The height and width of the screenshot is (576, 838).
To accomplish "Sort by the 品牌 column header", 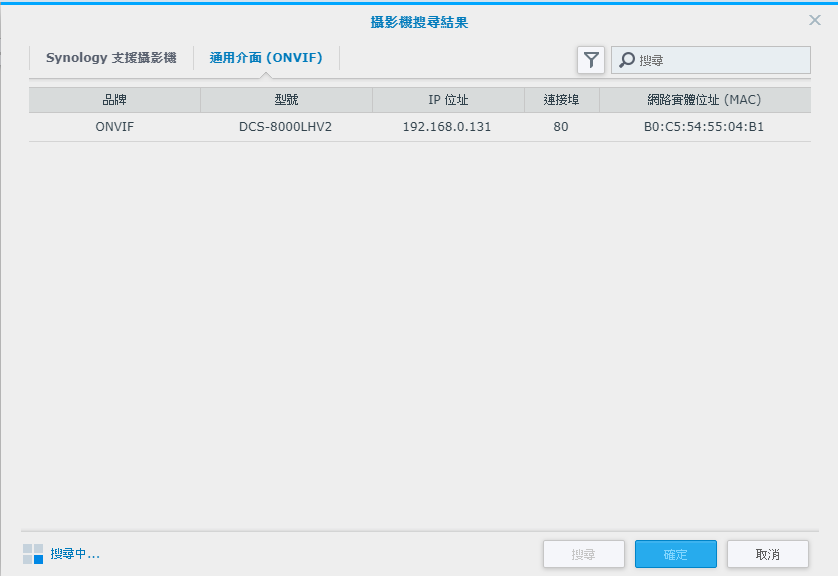I will tap(114, 100).
